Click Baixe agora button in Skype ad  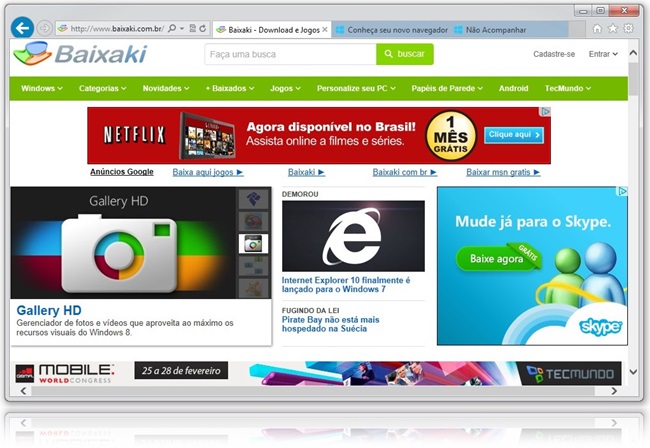coord(497,259)
